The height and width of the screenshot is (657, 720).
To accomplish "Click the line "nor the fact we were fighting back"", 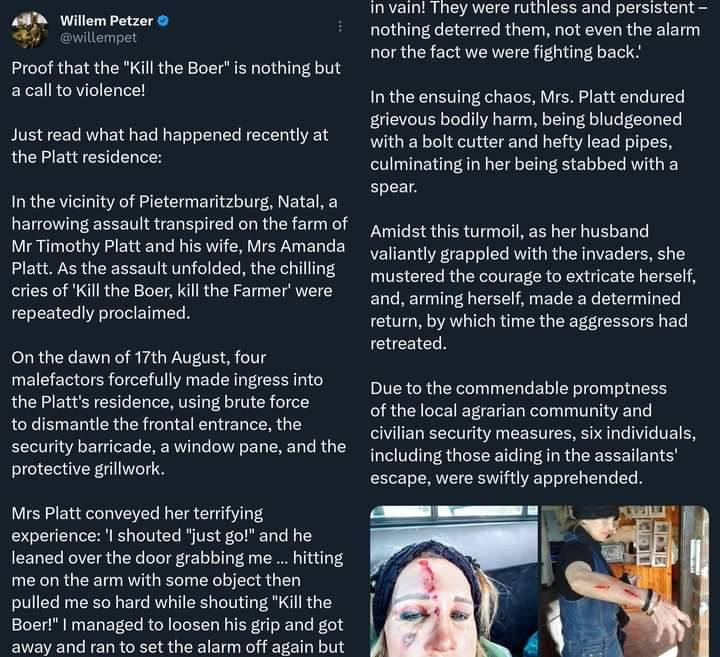I will (505, 52).
